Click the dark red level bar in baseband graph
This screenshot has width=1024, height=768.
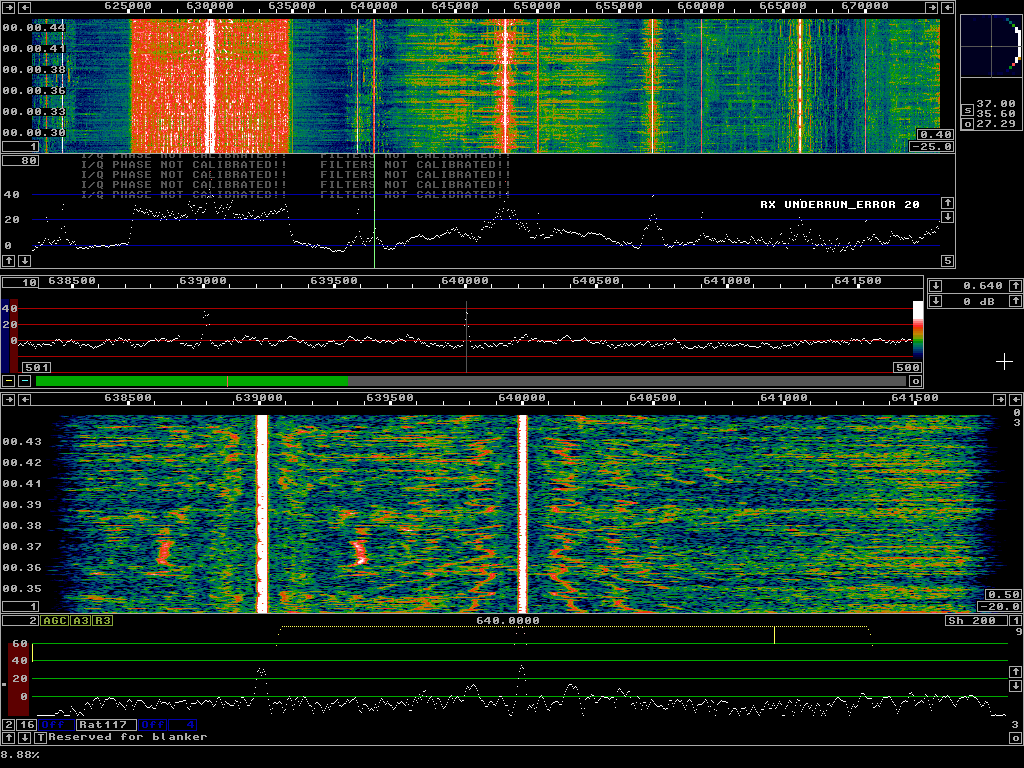point(19,679)
